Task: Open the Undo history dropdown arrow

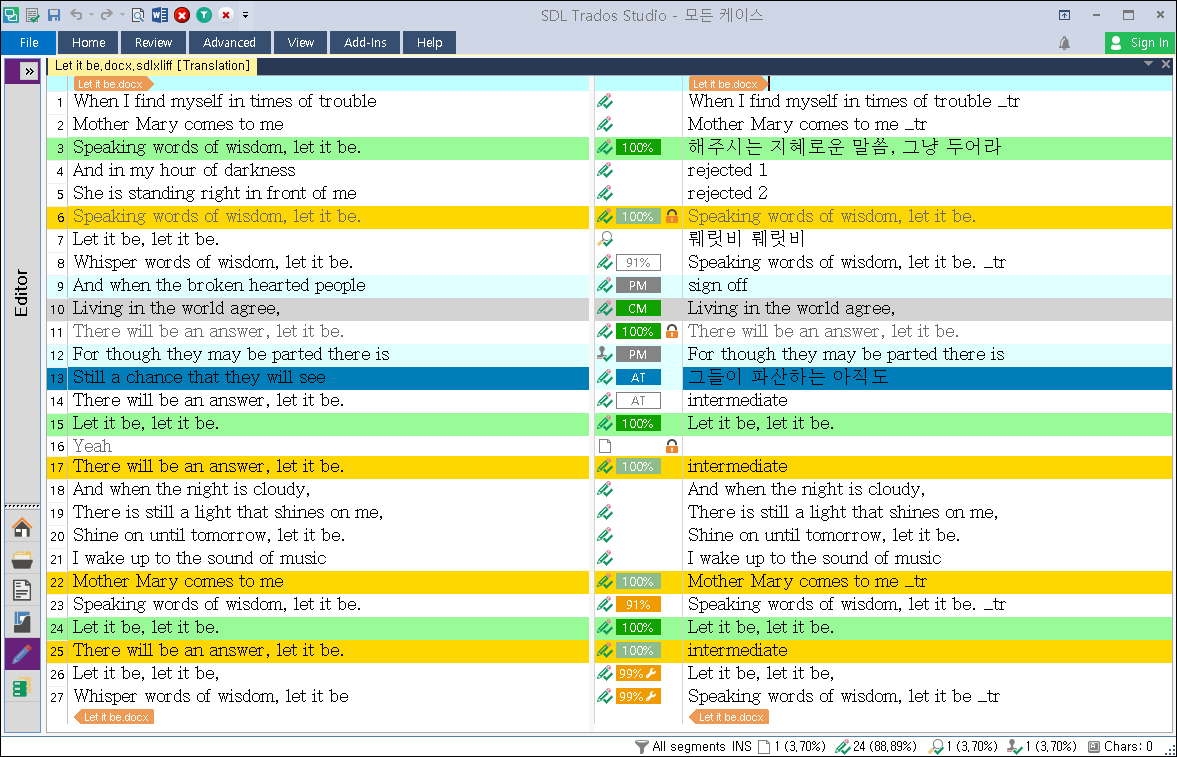Action: pos(91,14)
